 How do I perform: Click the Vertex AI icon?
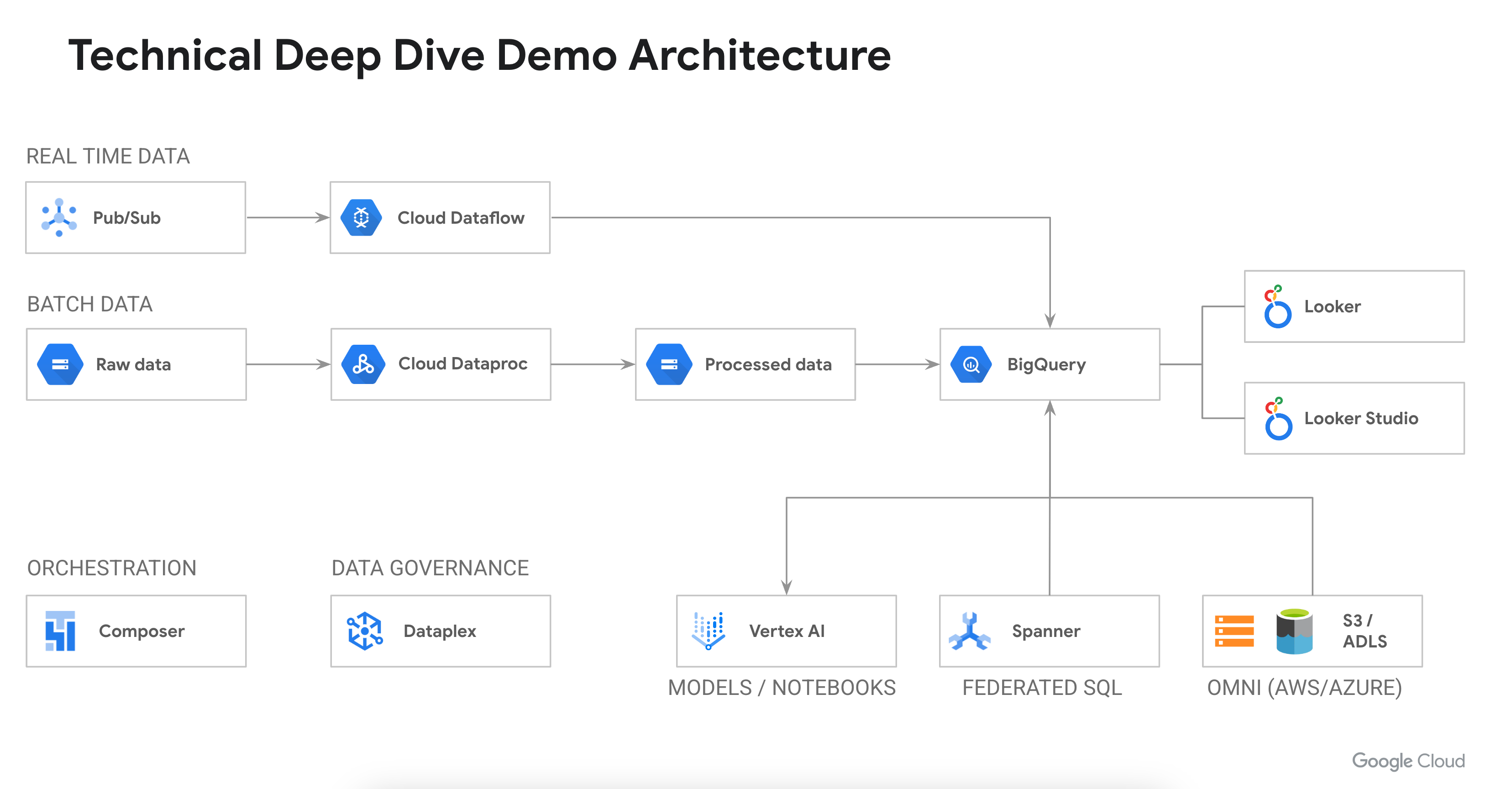(x=709, y=631)
